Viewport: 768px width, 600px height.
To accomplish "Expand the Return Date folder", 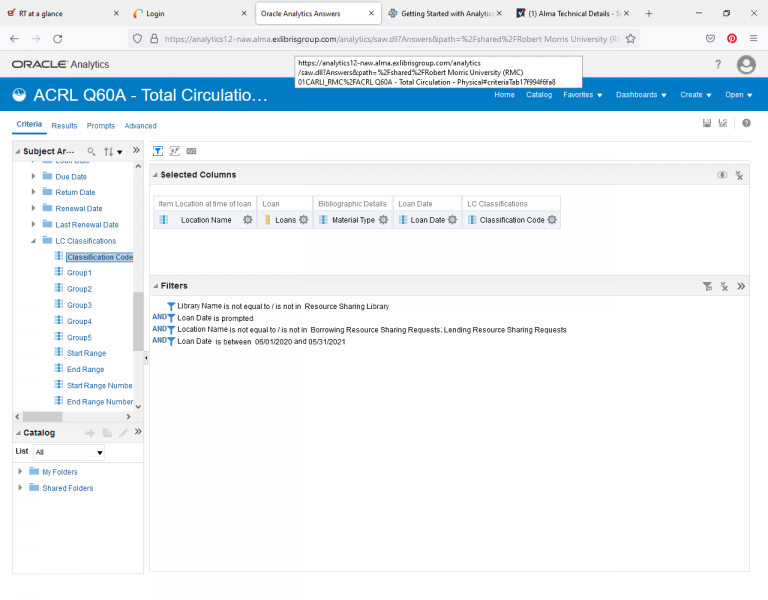I will click(x=33, y=192).
